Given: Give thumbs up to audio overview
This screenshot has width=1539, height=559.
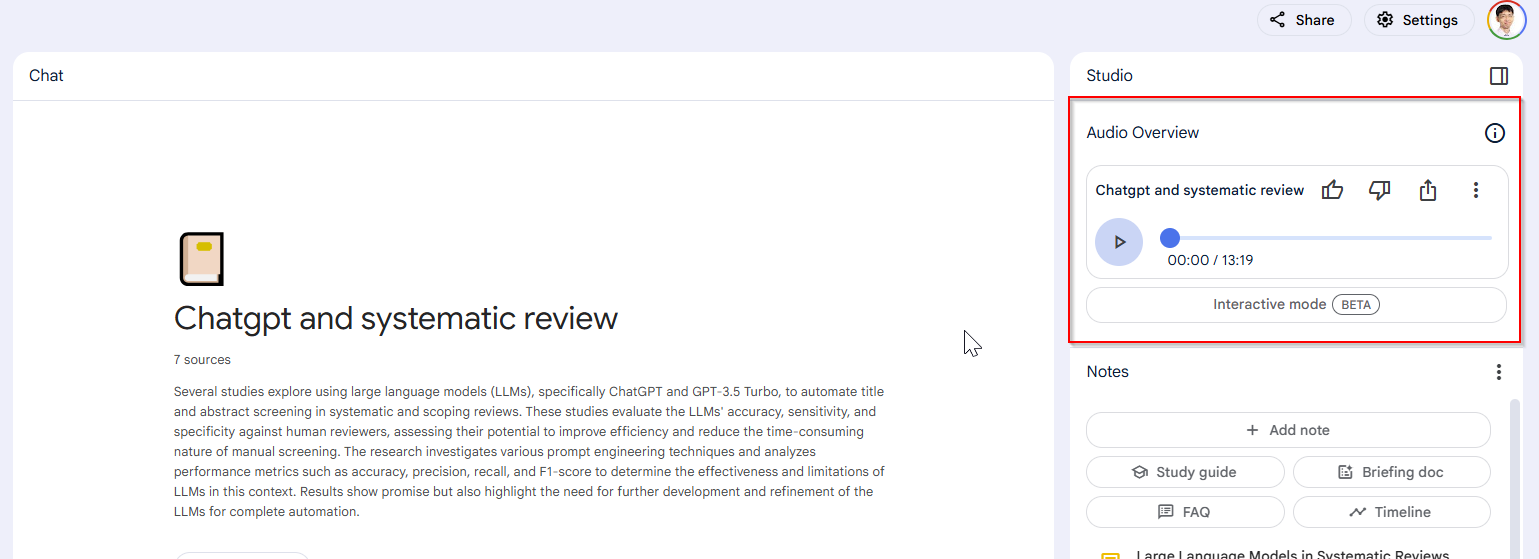Looking at the screenshot, I should [x=1332, y=190].
